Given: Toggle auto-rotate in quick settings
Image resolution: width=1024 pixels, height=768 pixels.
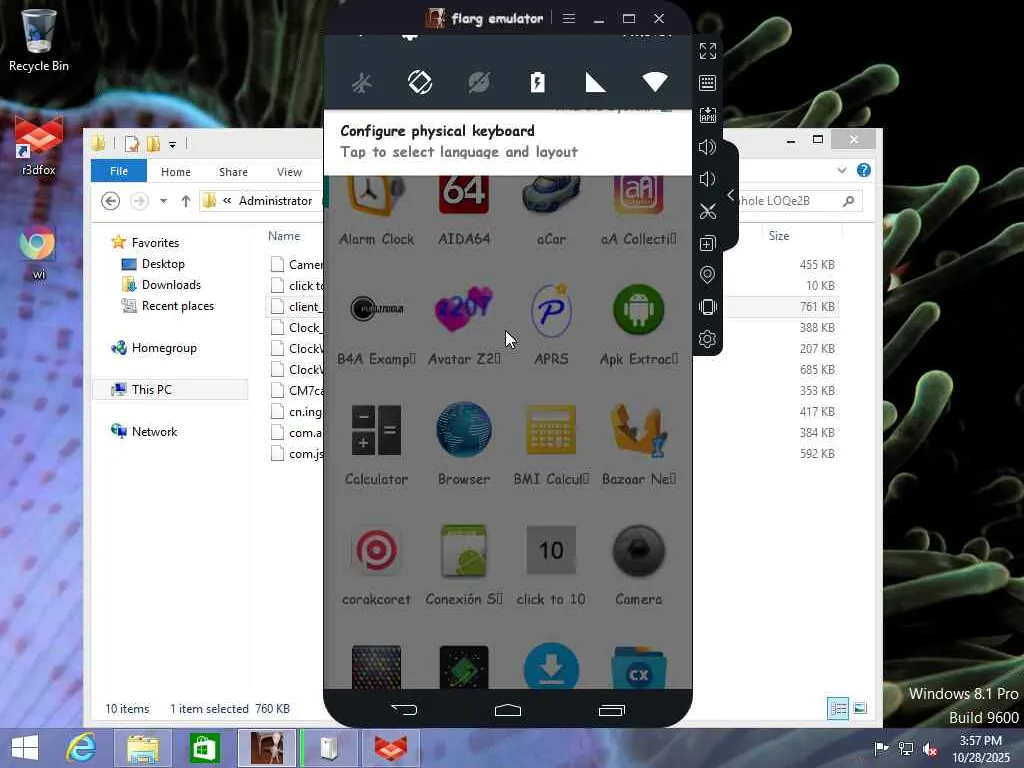Looking at the screenshot, I should 420,82.
